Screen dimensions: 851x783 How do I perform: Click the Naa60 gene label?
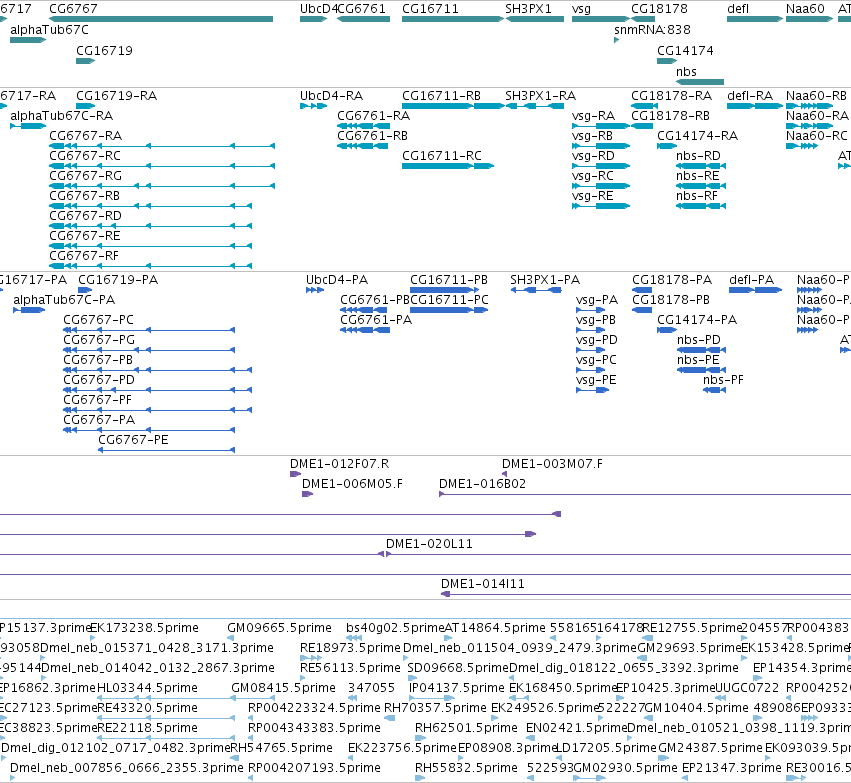[805, 9]
